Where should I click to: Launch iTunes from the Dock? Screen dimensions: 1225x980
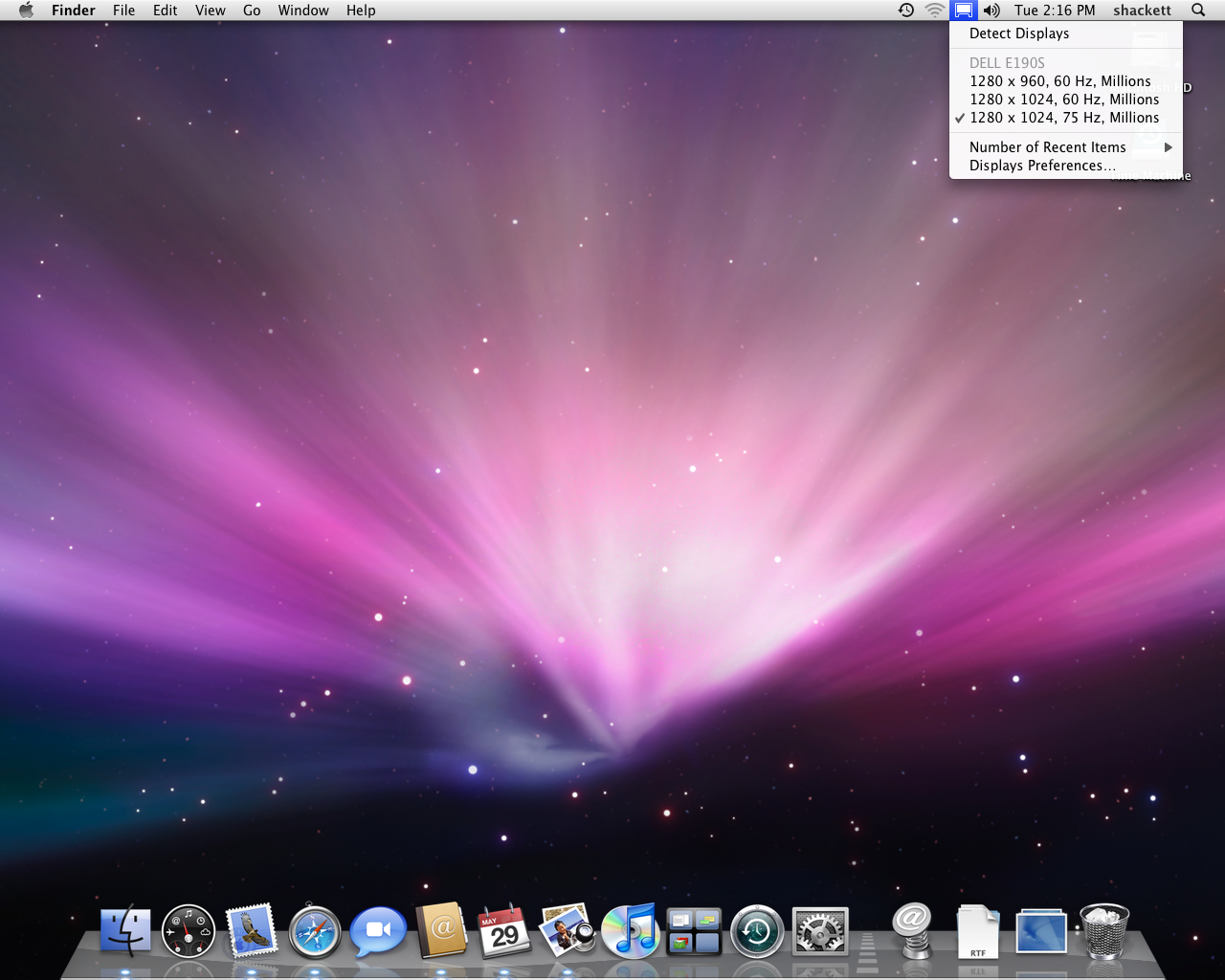coord(630,931)
